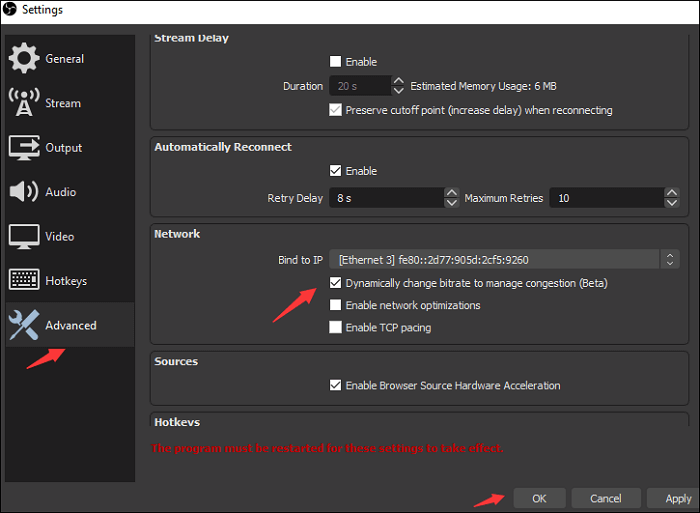Select the Advanced wrench tools icon

pyautogui.click(x=24, y=325)
